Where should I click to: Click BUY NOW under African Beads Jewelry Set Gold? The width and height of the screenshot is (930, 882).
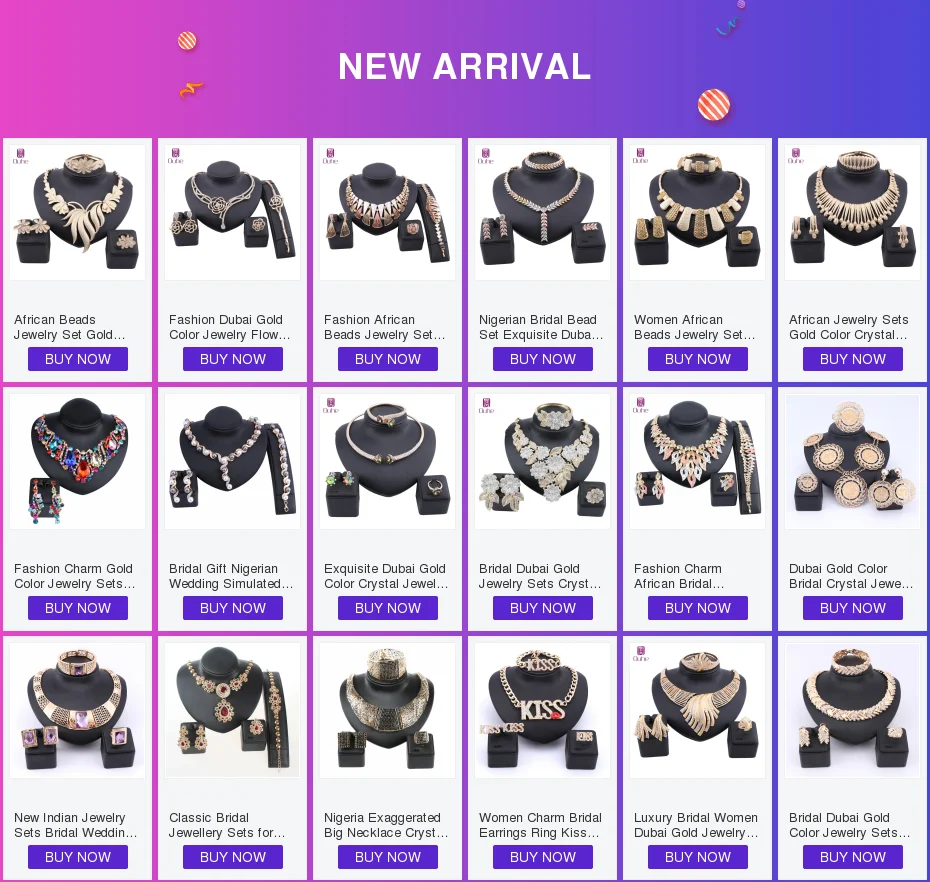(x=78, y=359)
